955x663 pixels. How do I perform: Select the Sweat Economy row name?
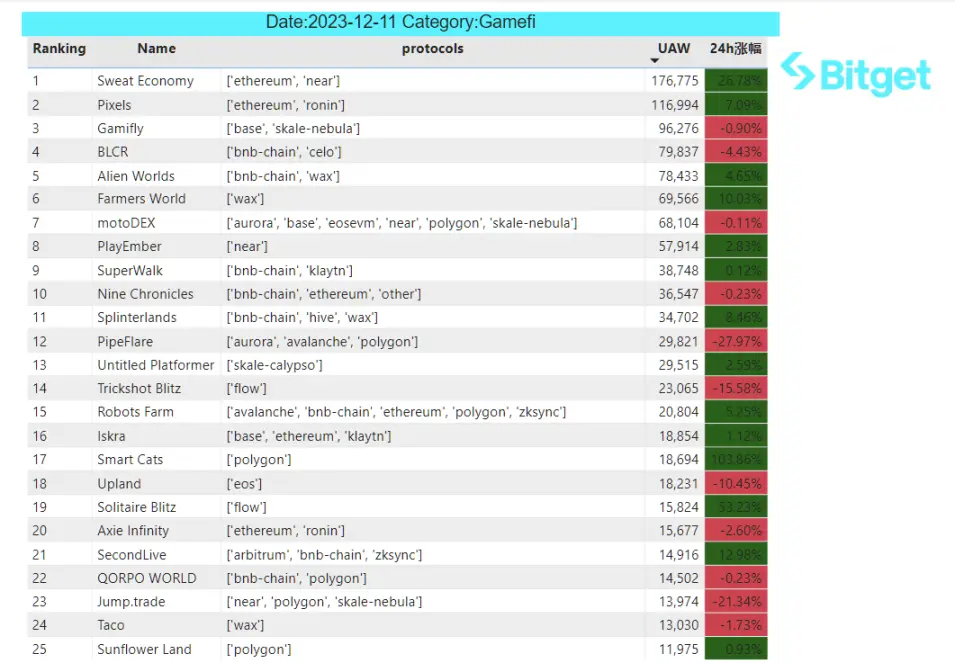coord(146,81)
